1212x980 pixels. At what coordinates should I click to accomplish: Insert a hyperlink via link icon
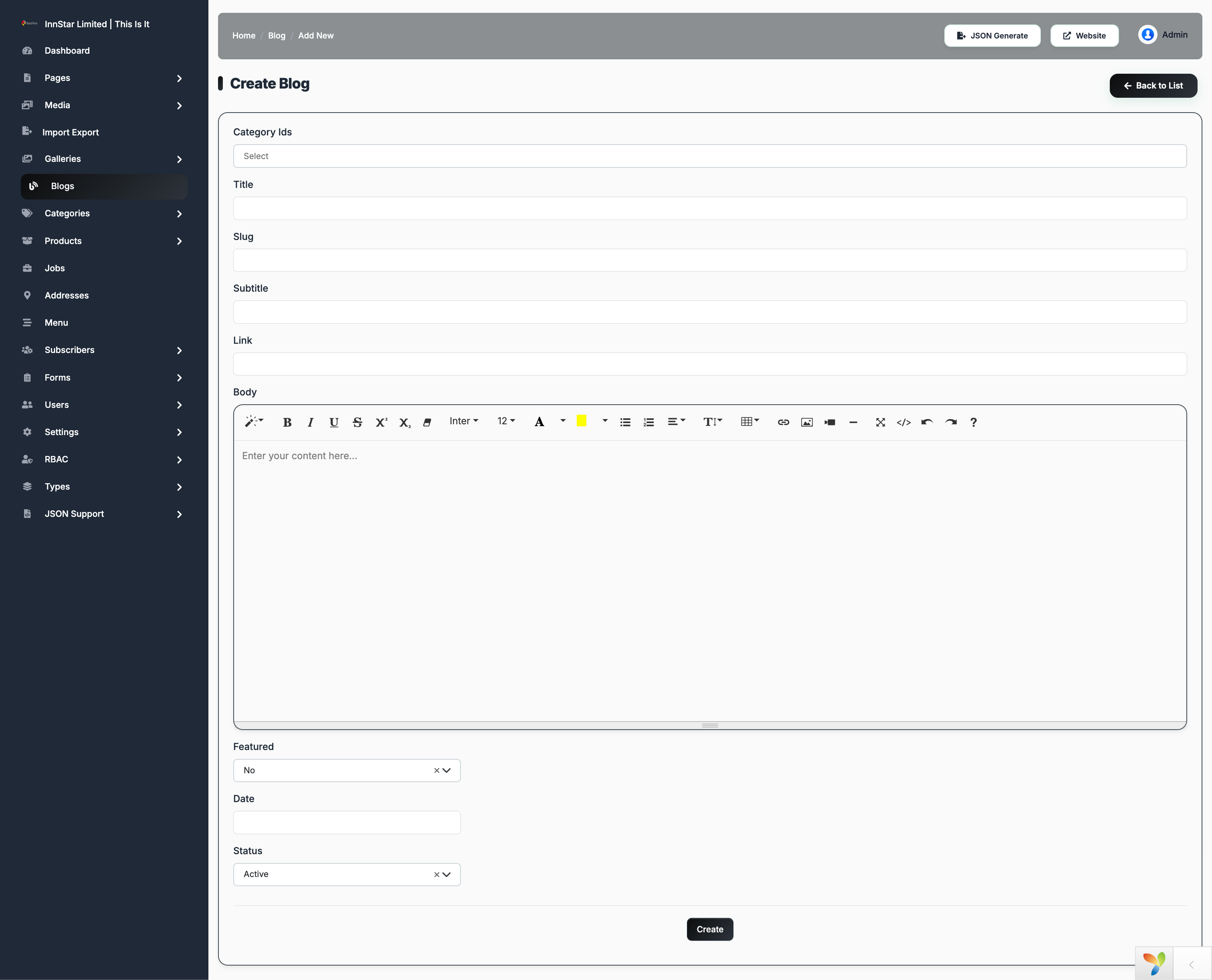(783, 422)
